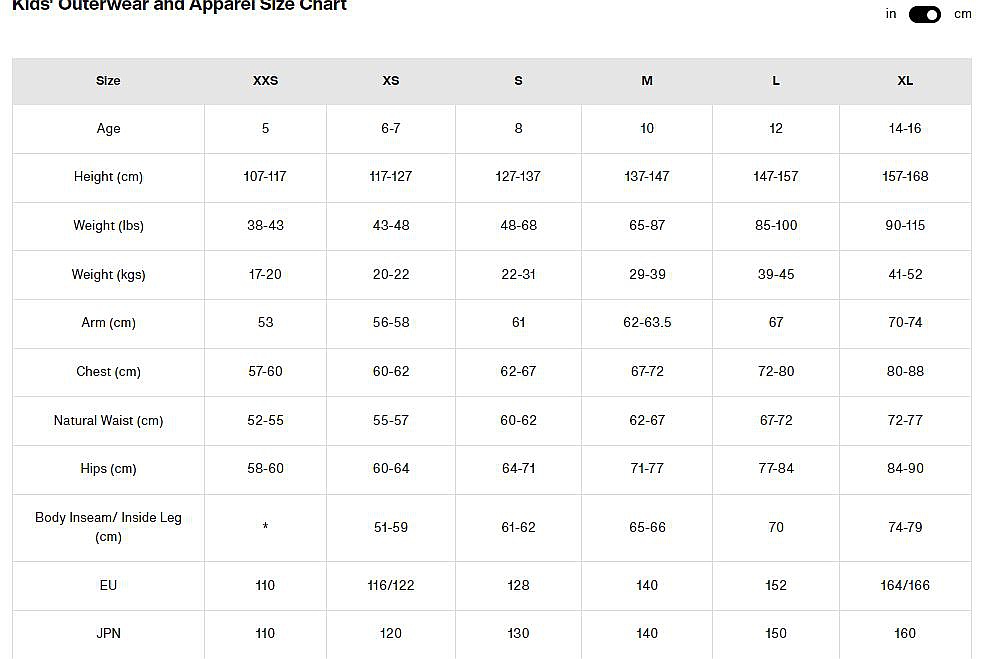988x659 pixels.
Task: Select the XXS size column header
Action: 265,81
